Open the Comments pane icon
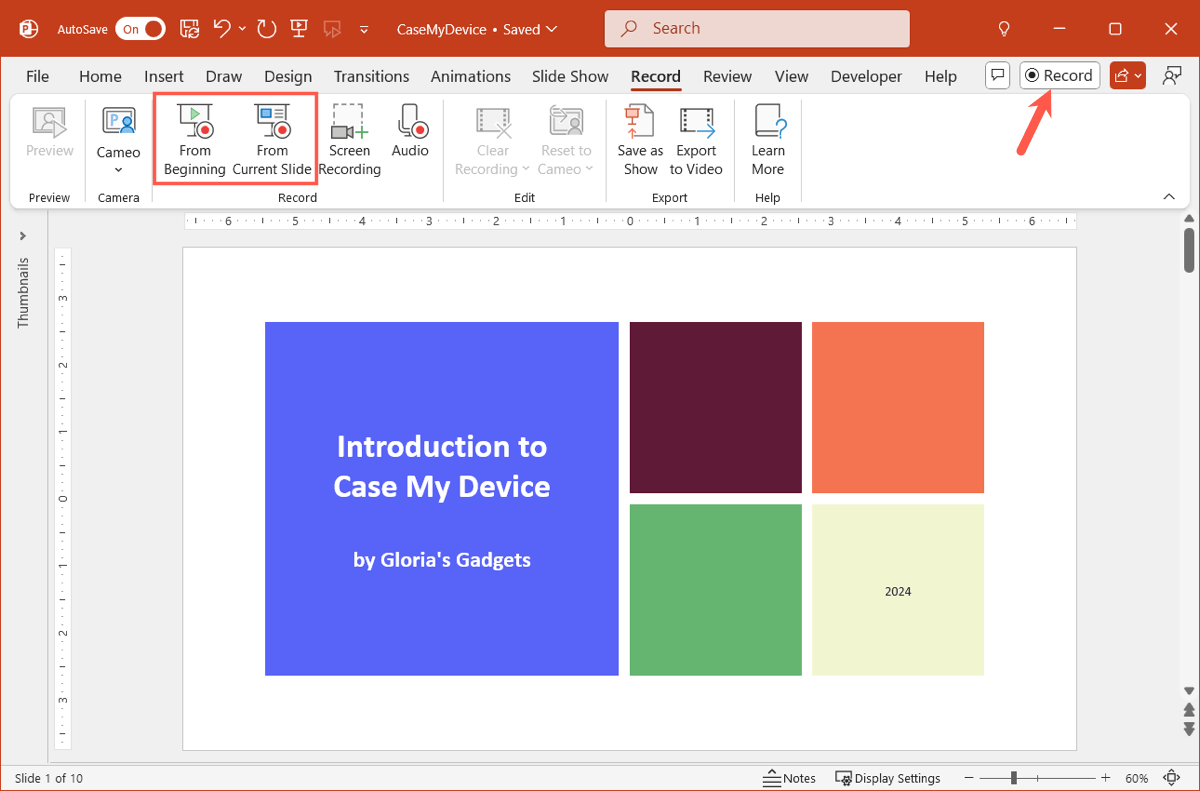 pyautogui.click(x=997, y=76)
